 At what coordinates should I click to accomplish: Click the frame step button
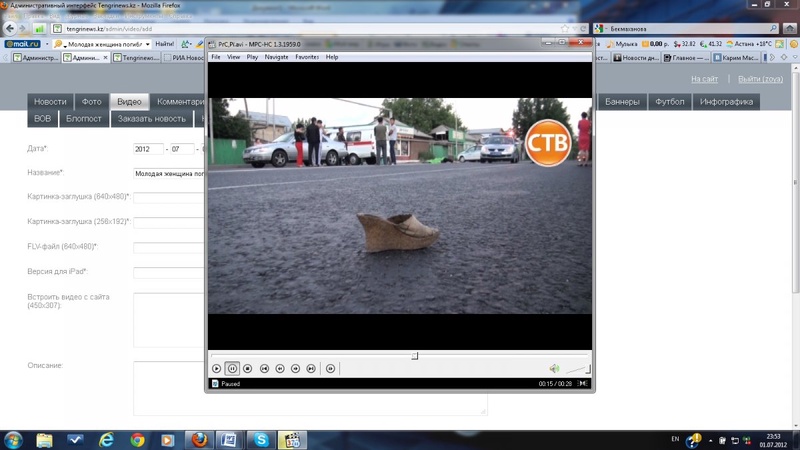click(330, 369)
